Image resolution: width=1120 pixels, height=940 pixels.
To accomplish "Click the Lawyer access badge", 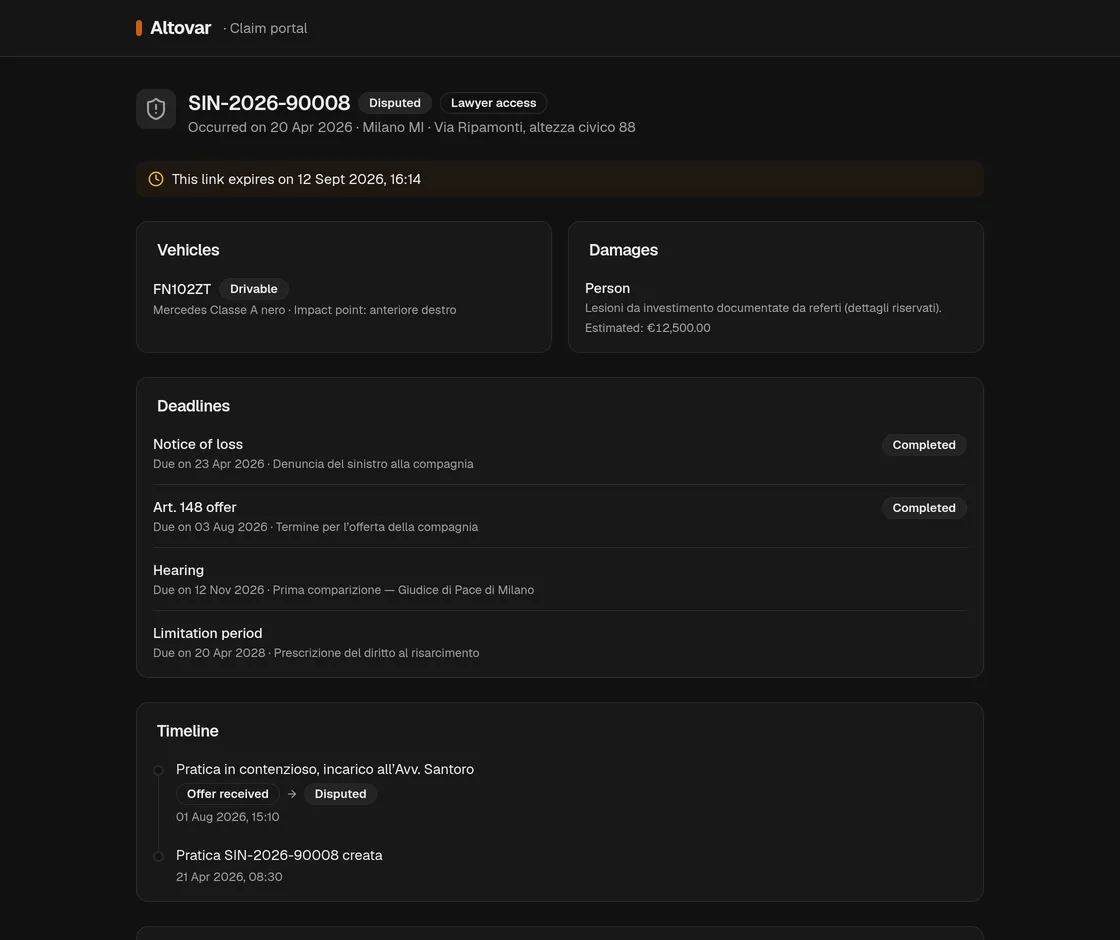I will point(494,103).
